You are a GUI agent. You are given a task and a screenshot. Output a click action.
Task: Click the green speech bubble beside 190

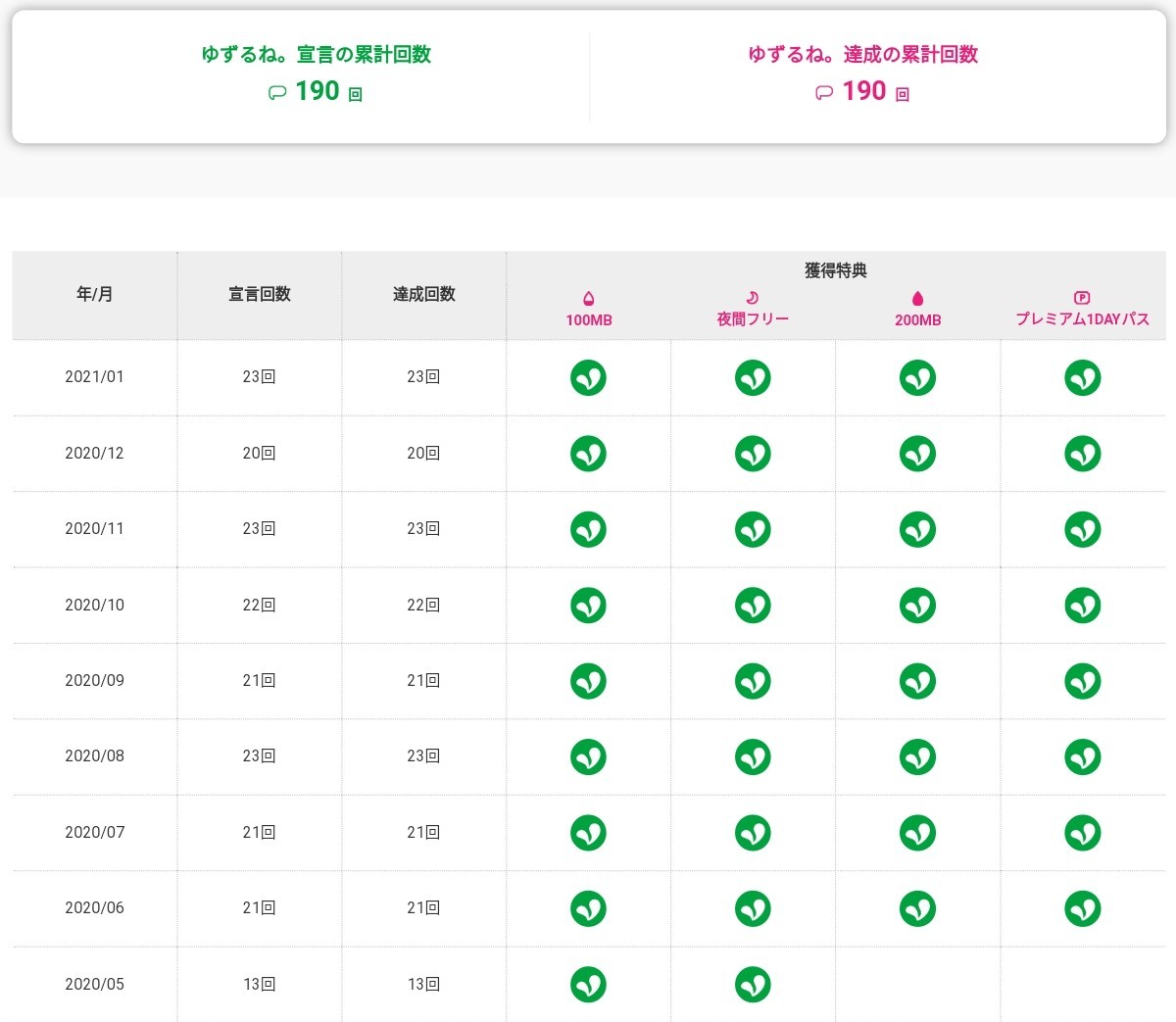pos(277,93)
